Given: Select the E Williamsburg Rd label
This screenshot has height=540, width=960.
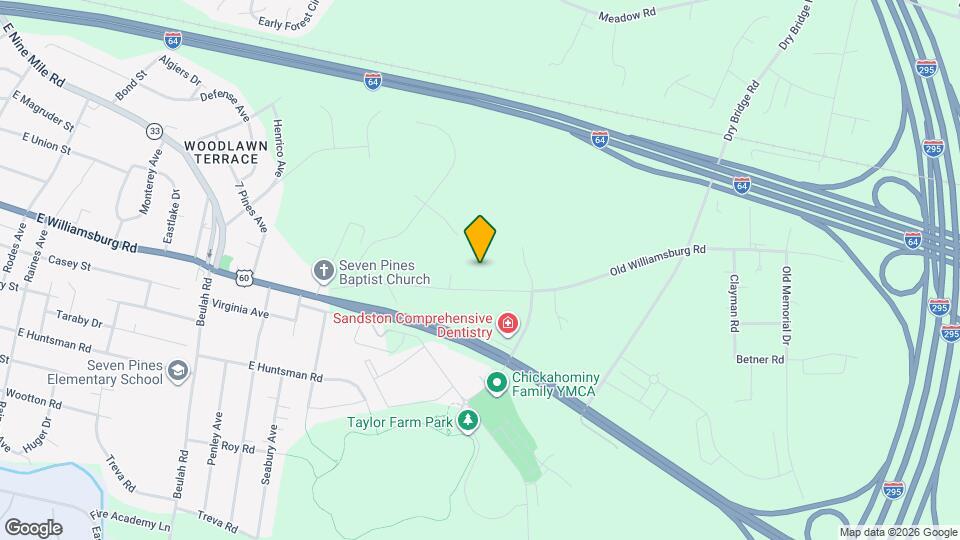Looking at the screenshot, I should pyautogui.click(x=86, y=233).
